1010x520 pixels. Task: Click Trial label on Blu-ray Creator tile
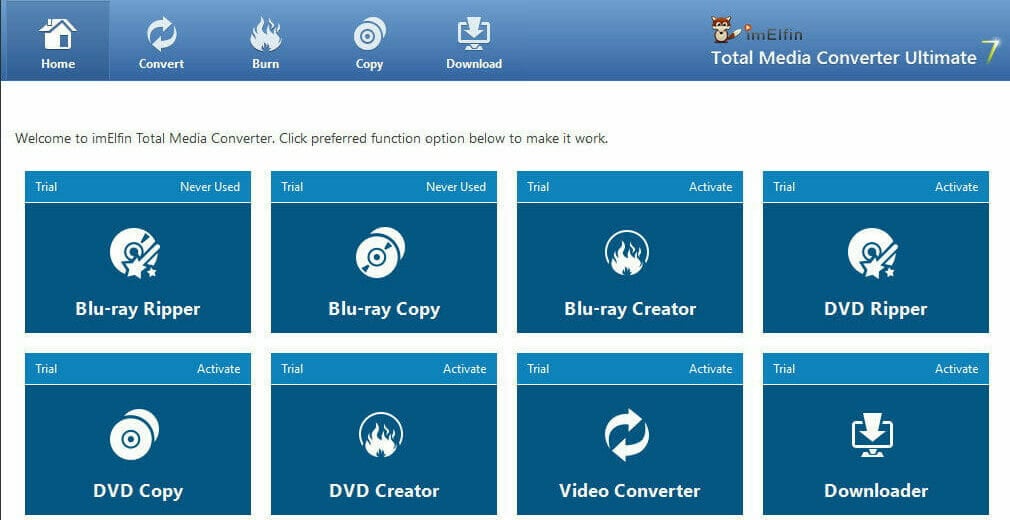coord(538,187)
